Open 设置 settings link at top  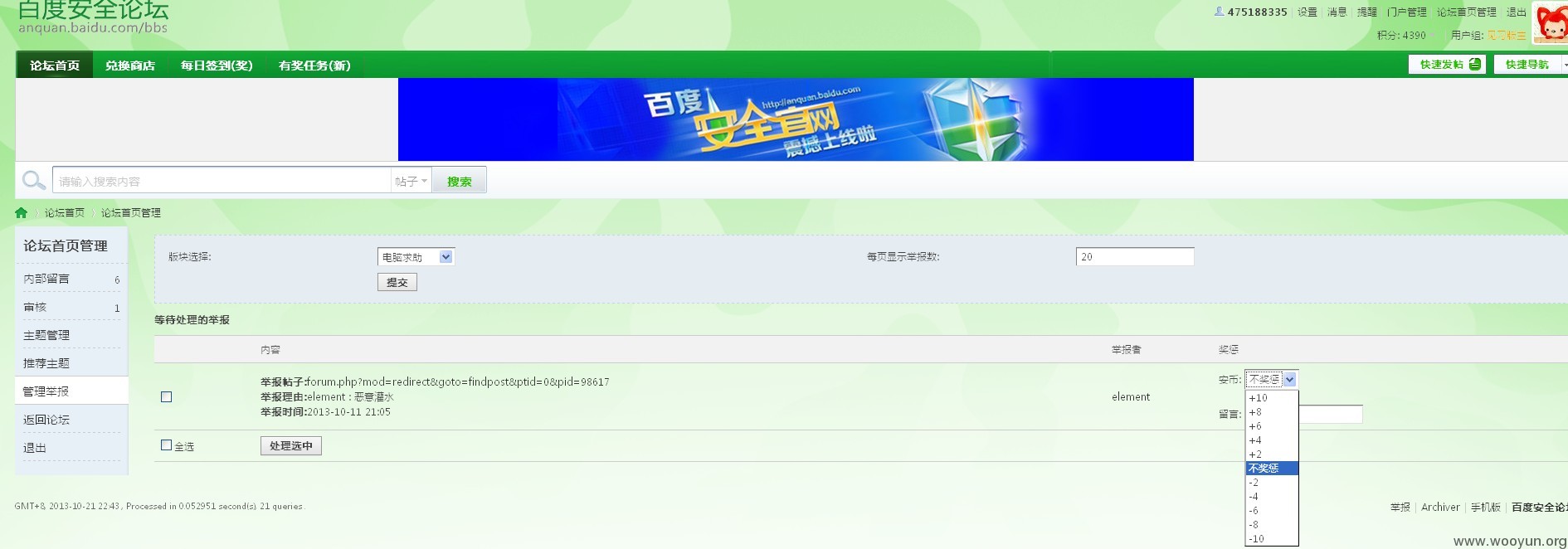click(1307, 12)
